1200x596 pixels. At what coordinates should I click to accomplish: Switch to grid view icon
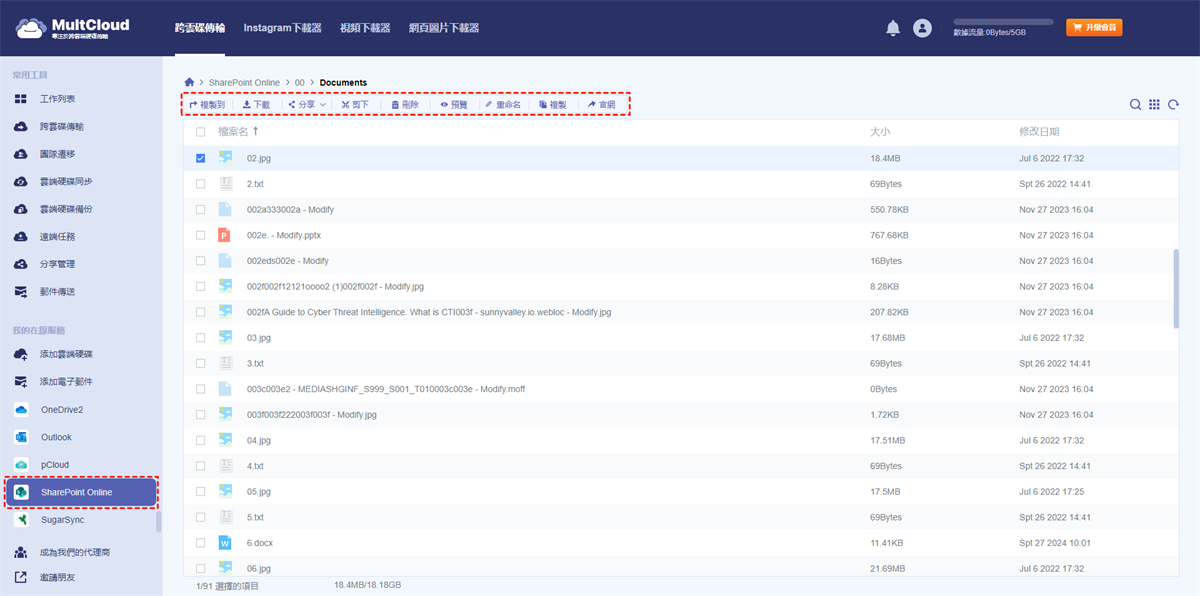[x=1154, y=104]
